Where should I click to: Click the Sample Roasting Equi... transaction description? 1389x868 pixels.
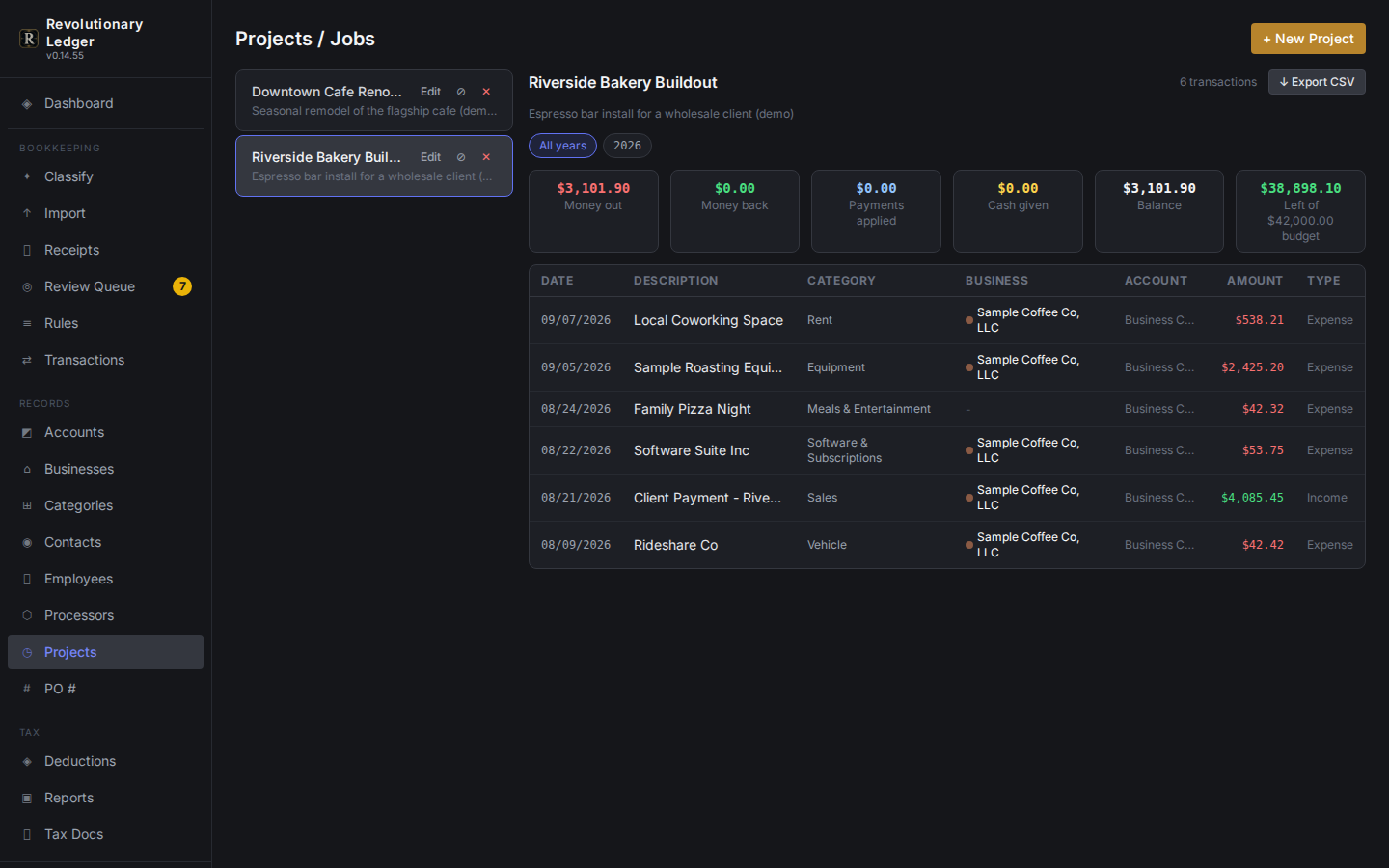coord(708,367)
